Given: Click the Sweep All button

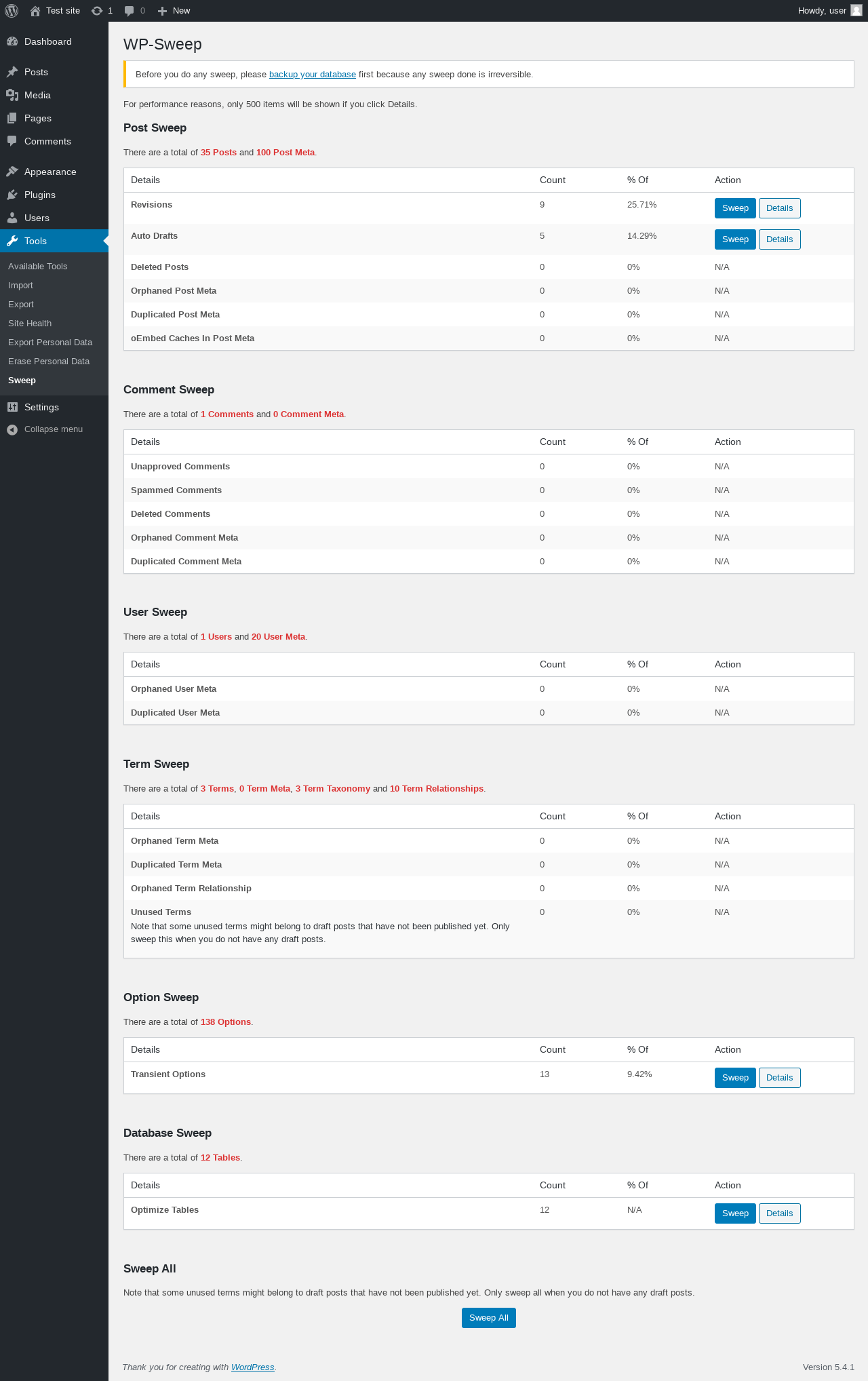Looking at the screenshot, I should [x=489, y=1318].
